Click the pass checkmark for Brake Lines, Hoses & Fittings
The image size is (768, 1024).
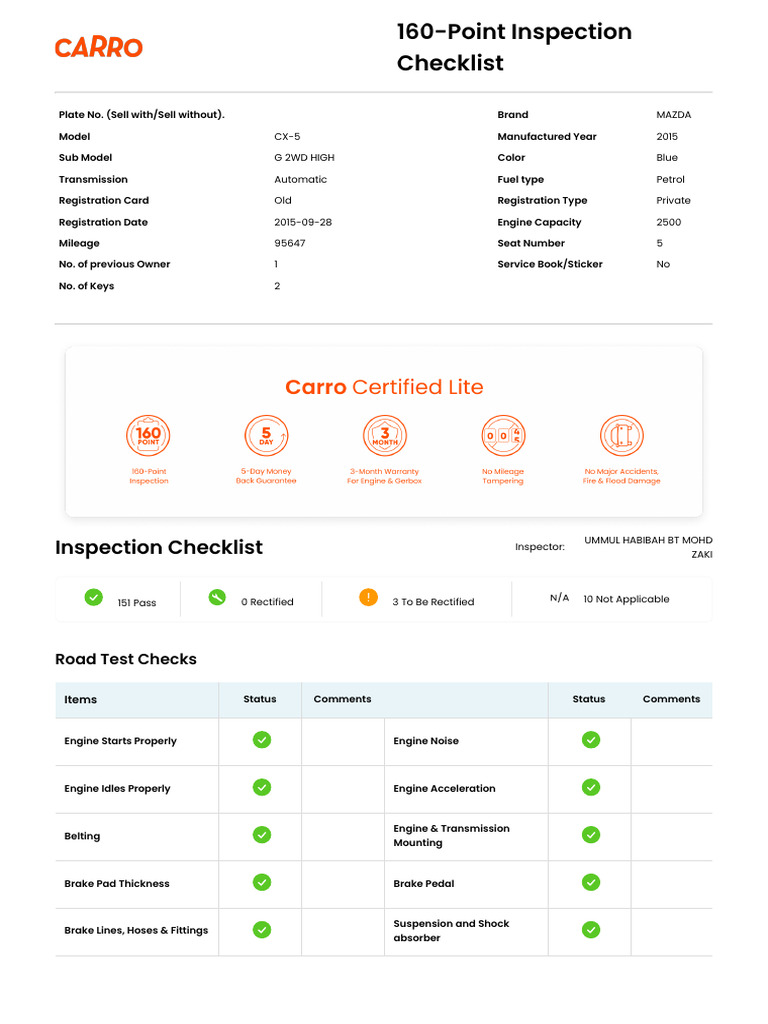tap(262, 929)
